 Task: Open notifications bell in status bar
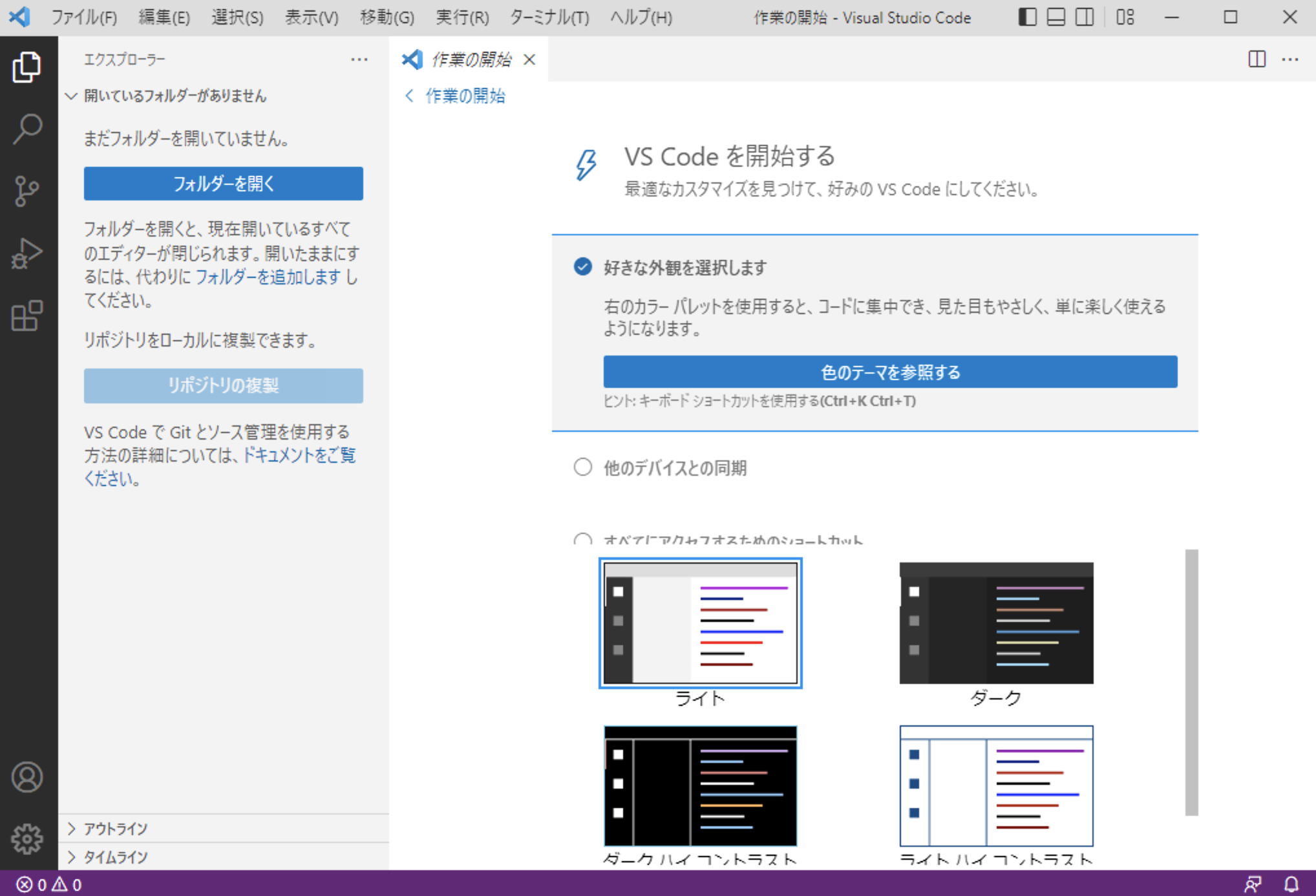coord(1291,884)
